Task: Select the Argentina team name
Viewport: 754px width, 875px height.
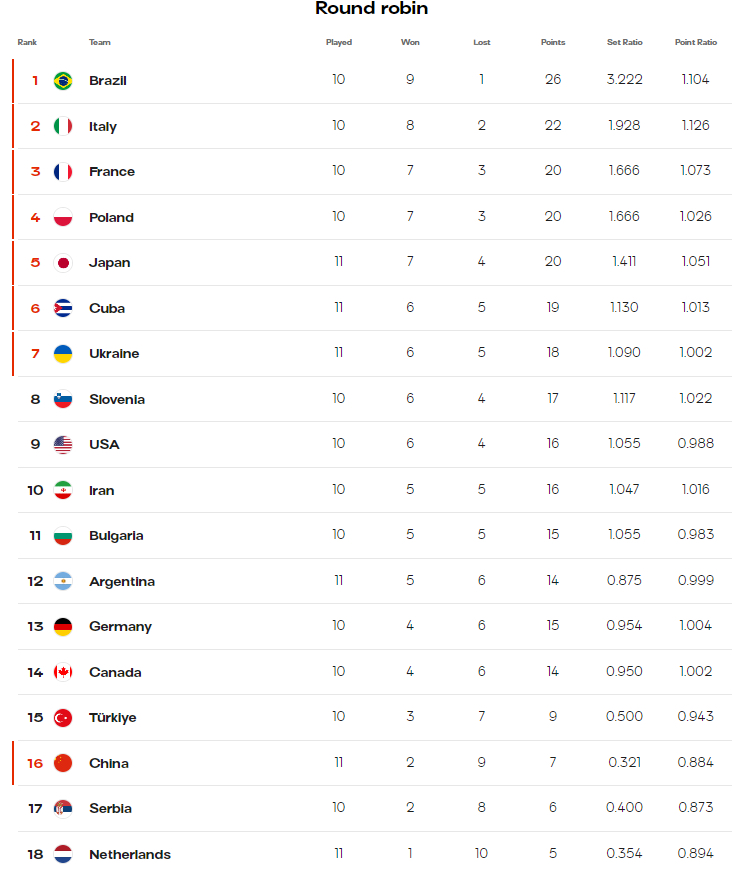Action: coord(122,581)
